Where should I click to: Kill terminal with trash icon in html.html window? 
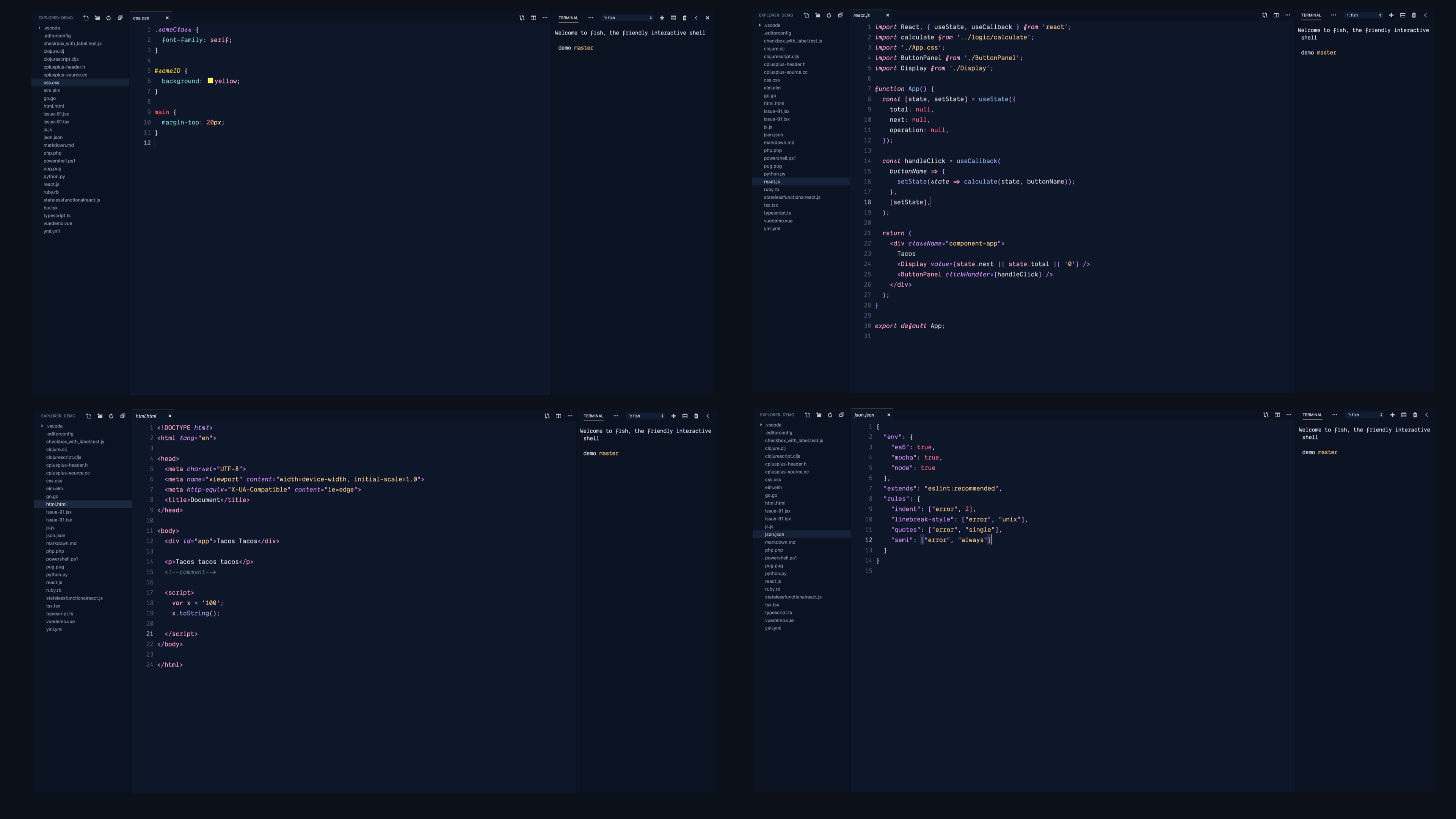coord(697,416)
